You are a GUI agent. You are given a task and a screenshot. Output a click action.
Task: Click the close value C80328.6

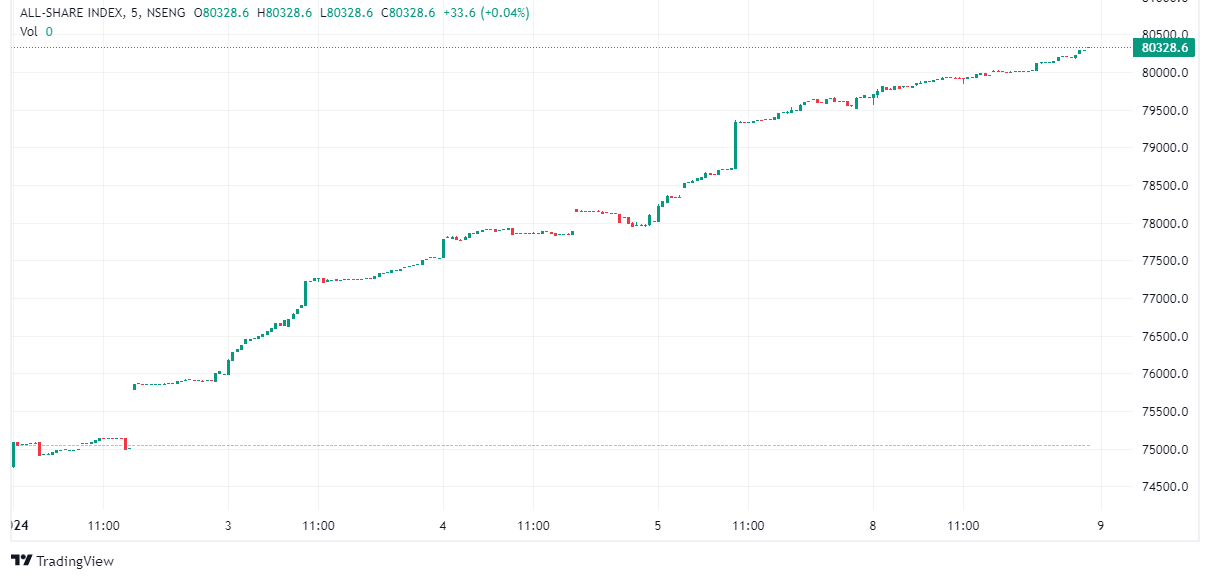(407, 13)
